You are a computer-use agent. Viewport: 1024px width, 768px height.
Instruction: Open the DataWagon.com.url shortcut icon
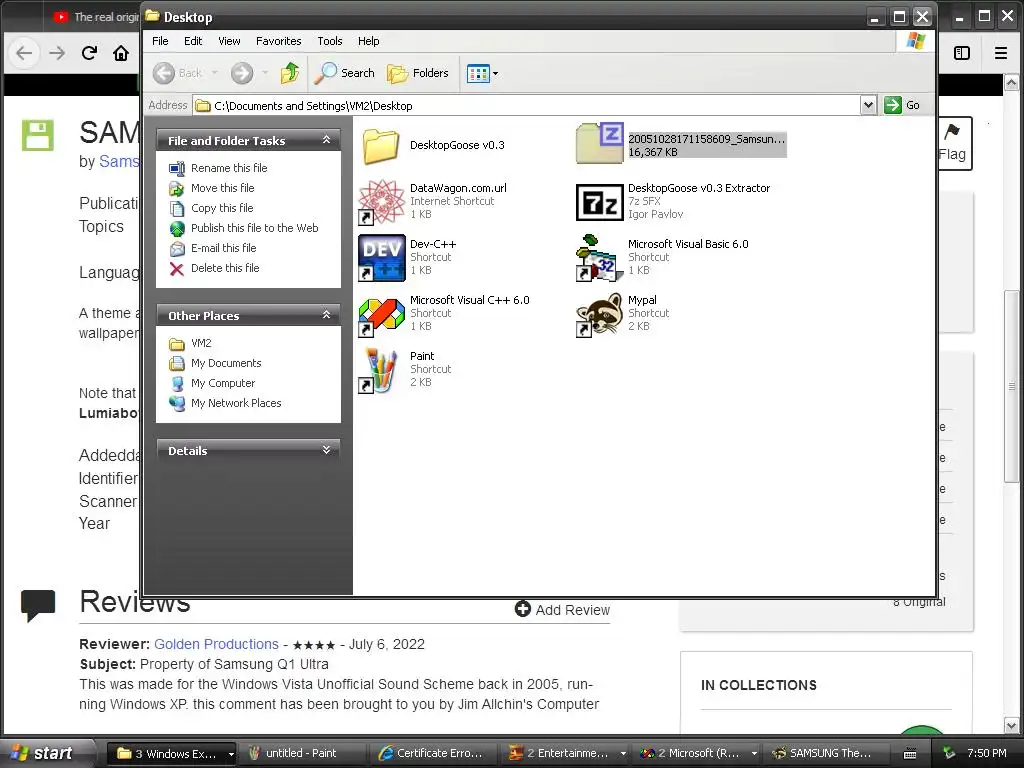click(x=381, y=202)
